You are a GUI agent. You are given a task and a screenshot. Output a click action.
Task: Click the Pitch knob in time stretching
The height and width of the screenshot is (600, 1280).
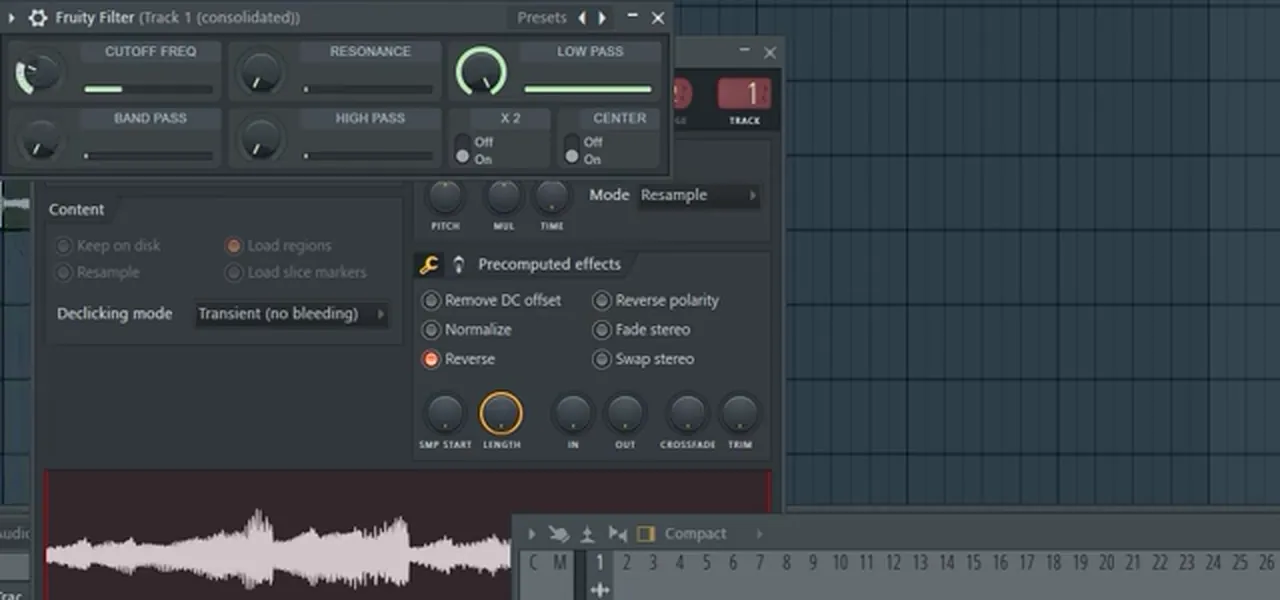click(x=446, y=196)
